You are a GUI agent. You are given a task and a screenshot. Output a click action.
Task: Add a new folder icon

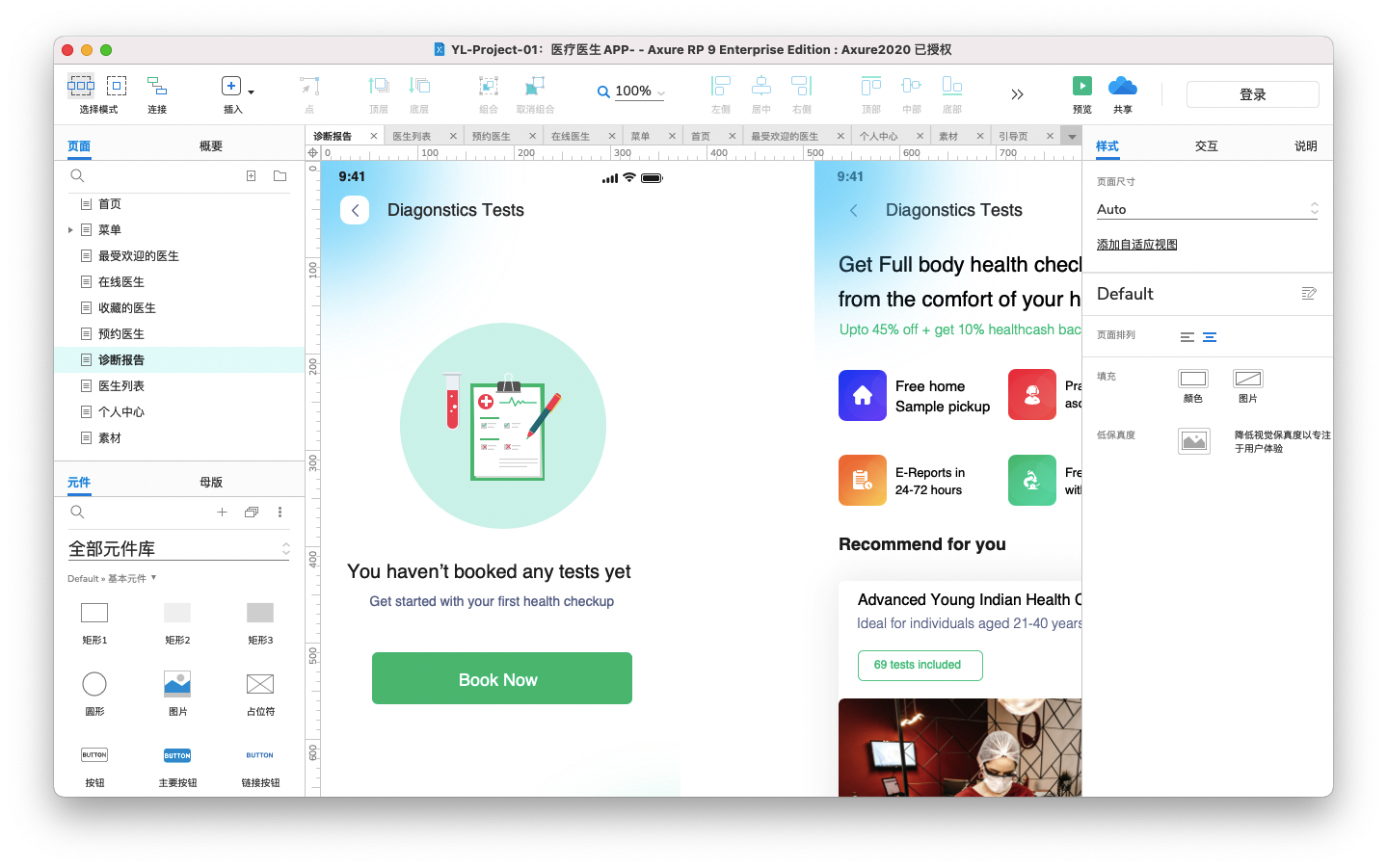tap(280, 175)
